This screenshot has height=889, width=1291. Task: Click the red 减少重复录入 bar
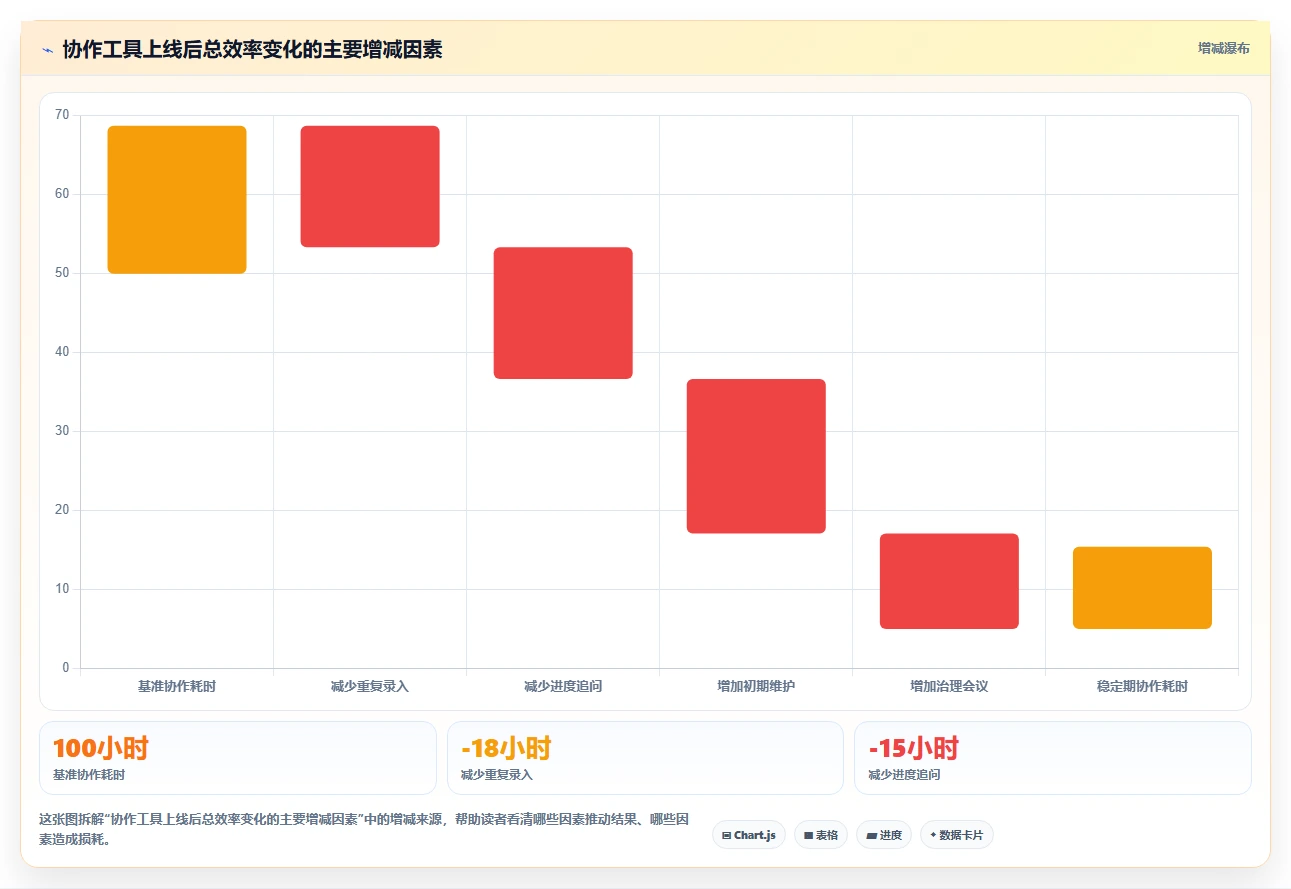point(370,186)
